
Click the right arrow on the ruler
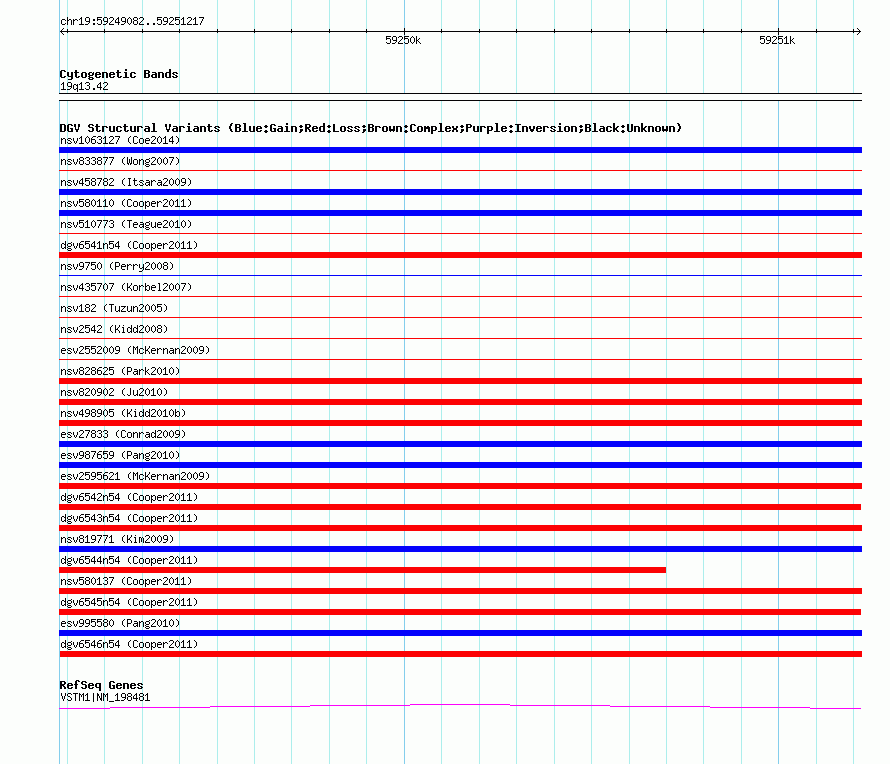pos(858,32)
